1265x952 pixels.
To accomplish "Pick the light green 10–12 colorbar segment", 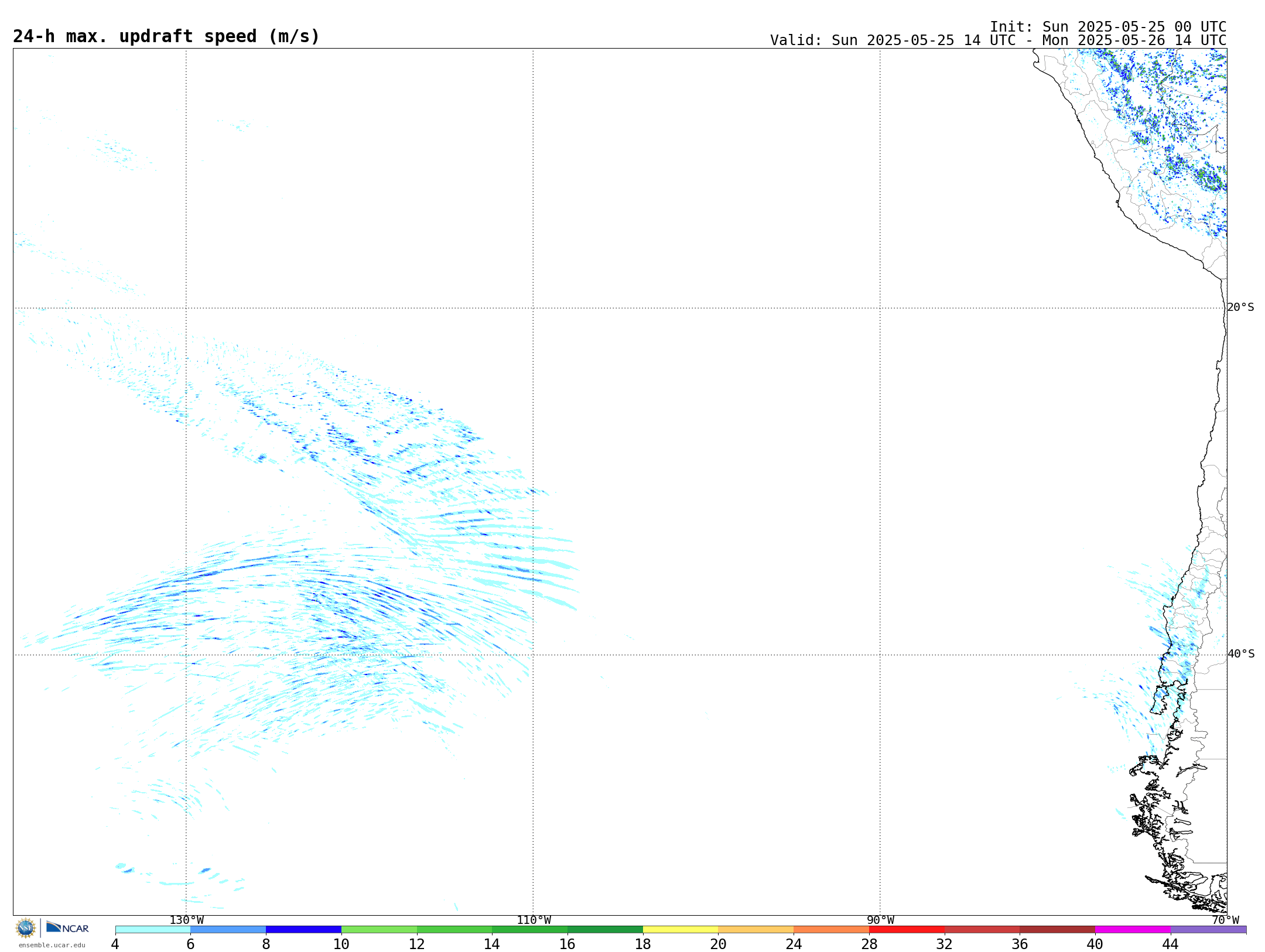I will pos(379,930).
